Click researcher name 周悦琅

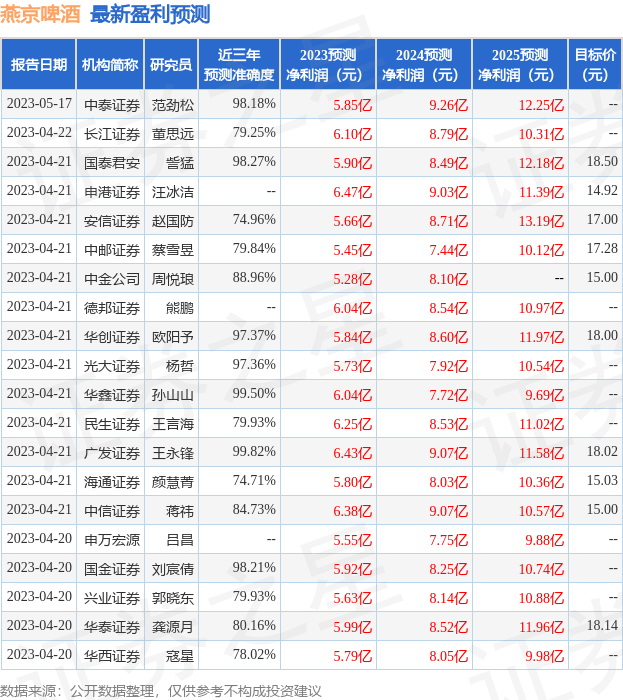pos(173,279)
